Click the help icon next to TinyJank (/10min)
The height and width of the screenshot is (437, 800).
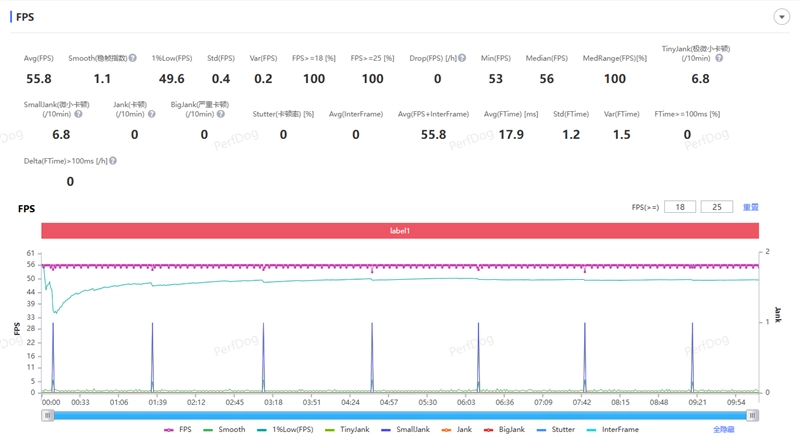719,59
